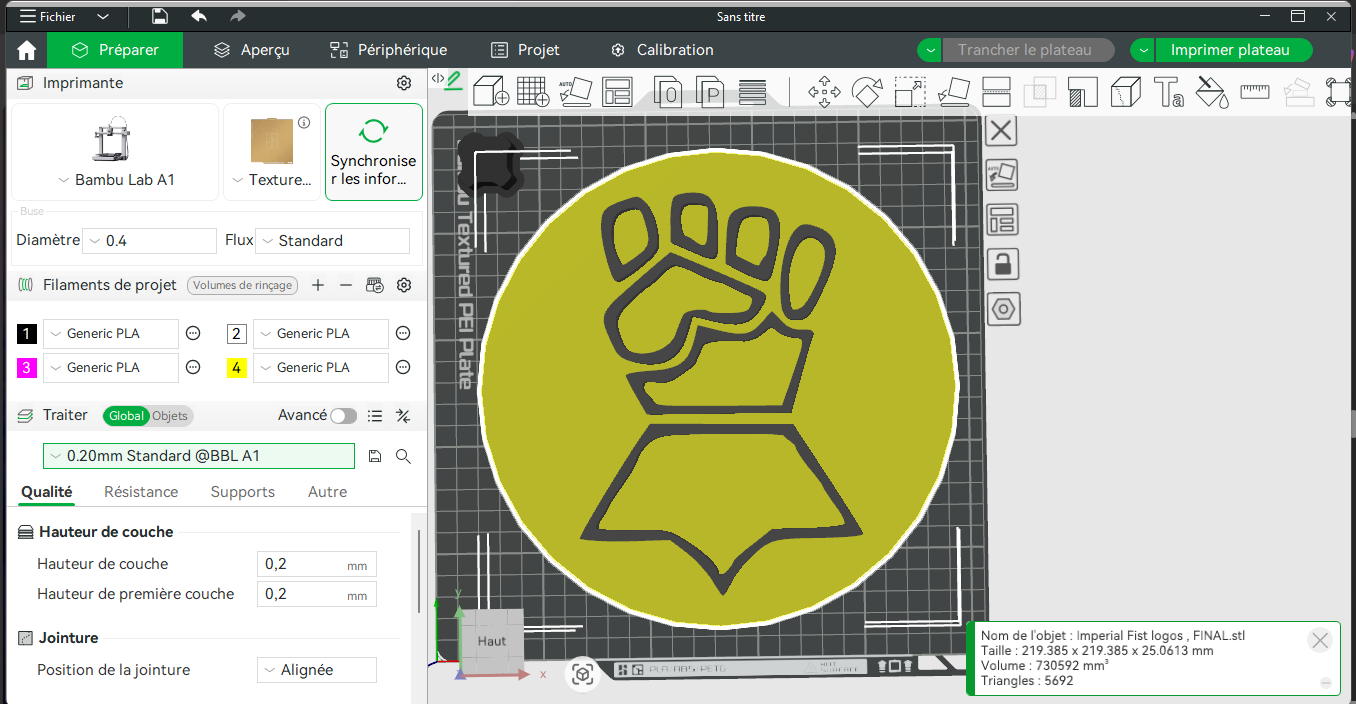The height and width of the screenshot is (704, 1356).
Task: Save the 0.20mm Standard process preset
Action: point(375,456)
